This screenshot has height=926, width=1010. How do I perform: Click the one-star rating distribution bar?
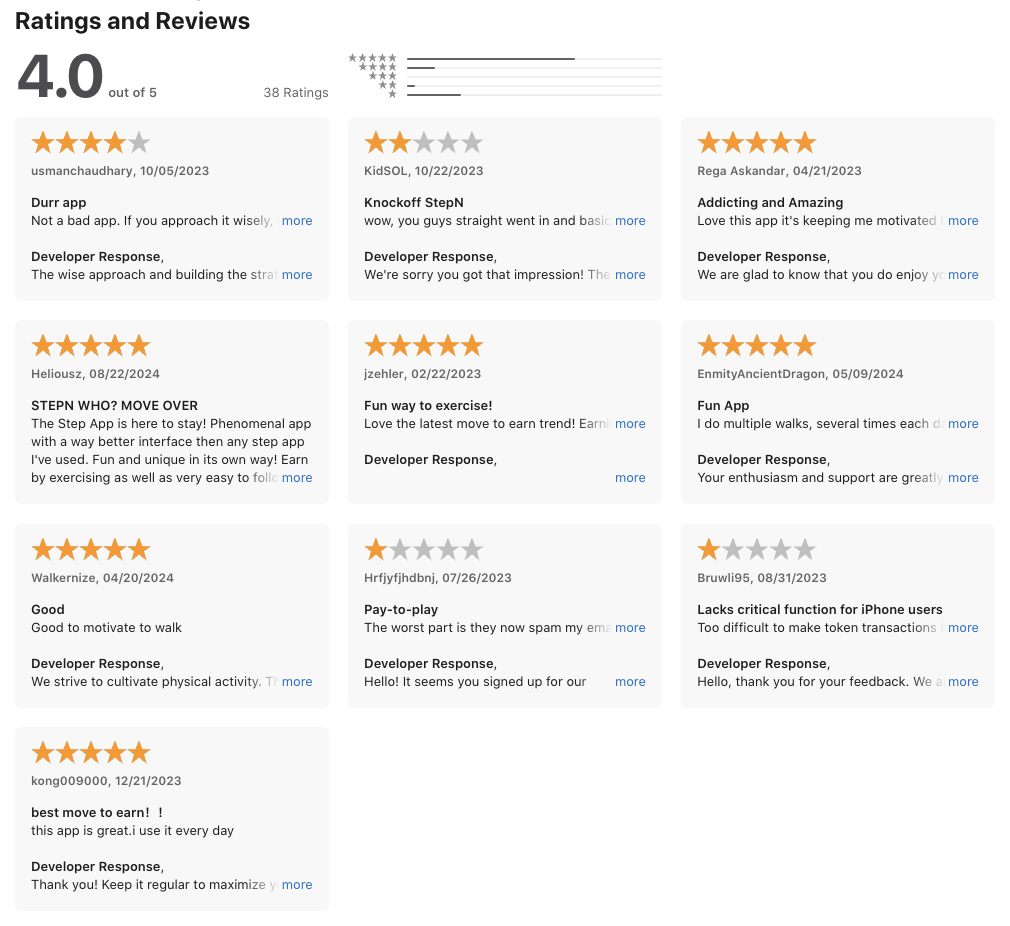click(x=534, y=95)
